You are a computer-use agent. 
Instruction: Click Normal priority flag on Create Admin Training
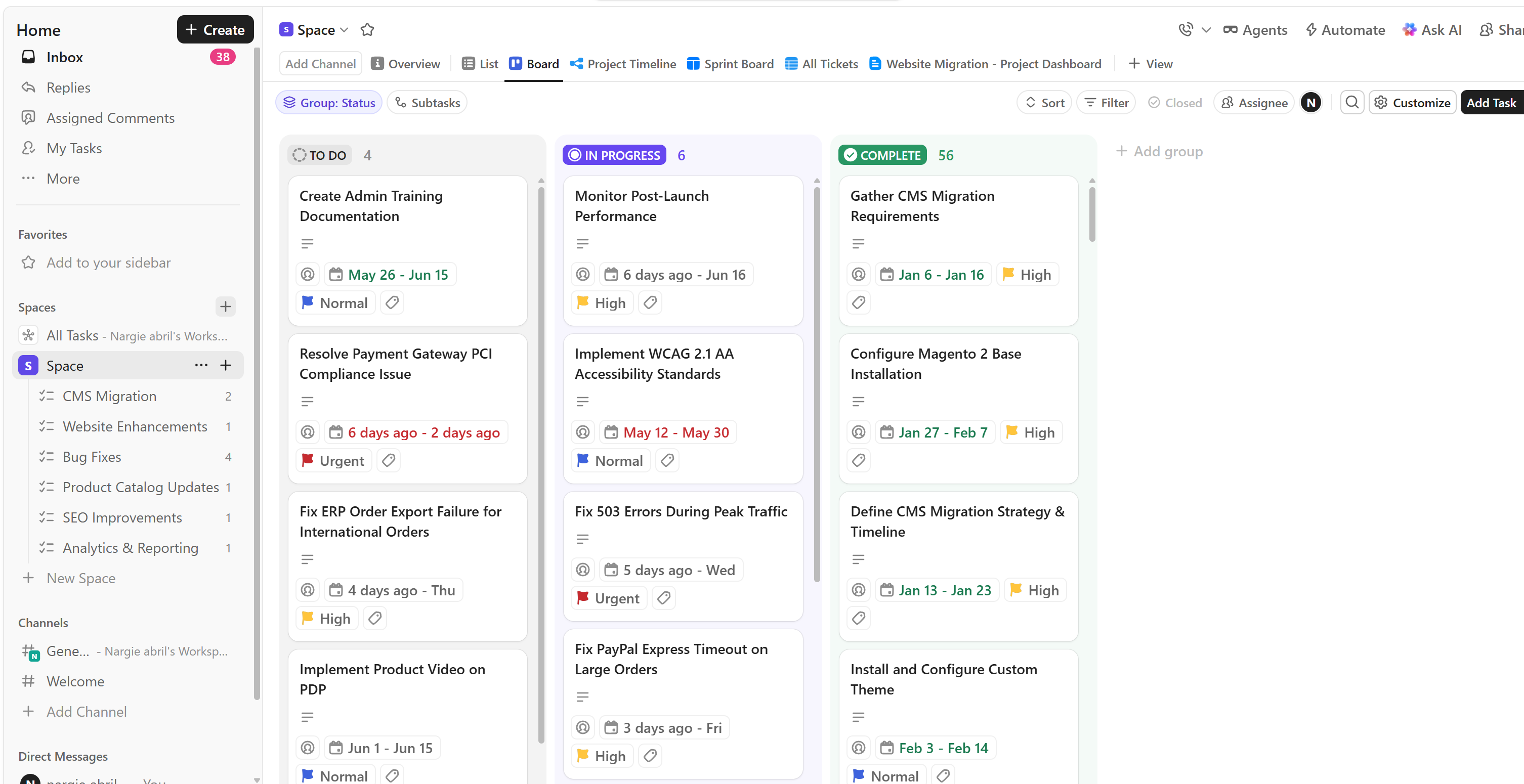pyautogui.click(x=335, y=302)
